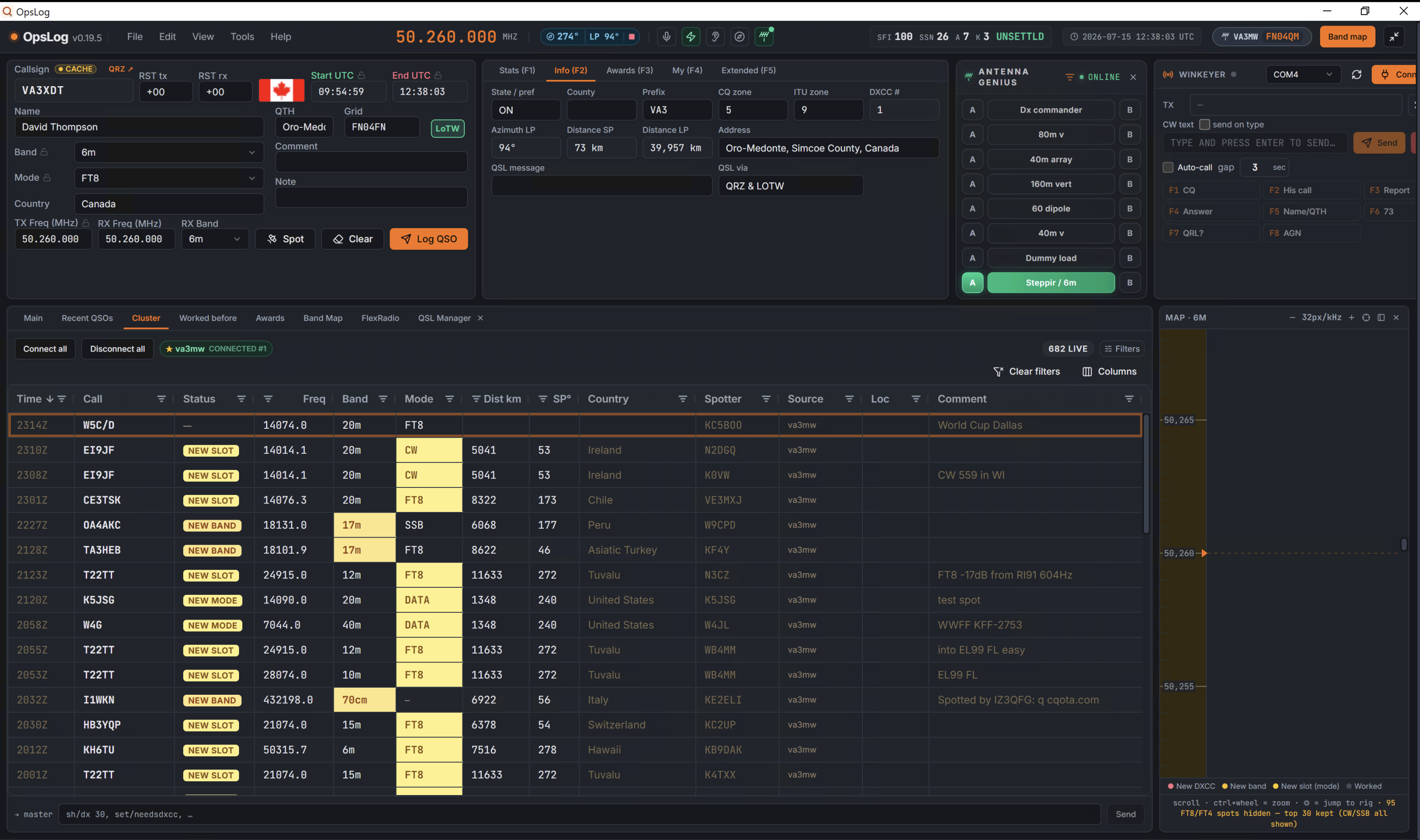Tick the Auto-call checkbox
Viewport: 1420px width, 840px height.
[x=1168, y=168]
